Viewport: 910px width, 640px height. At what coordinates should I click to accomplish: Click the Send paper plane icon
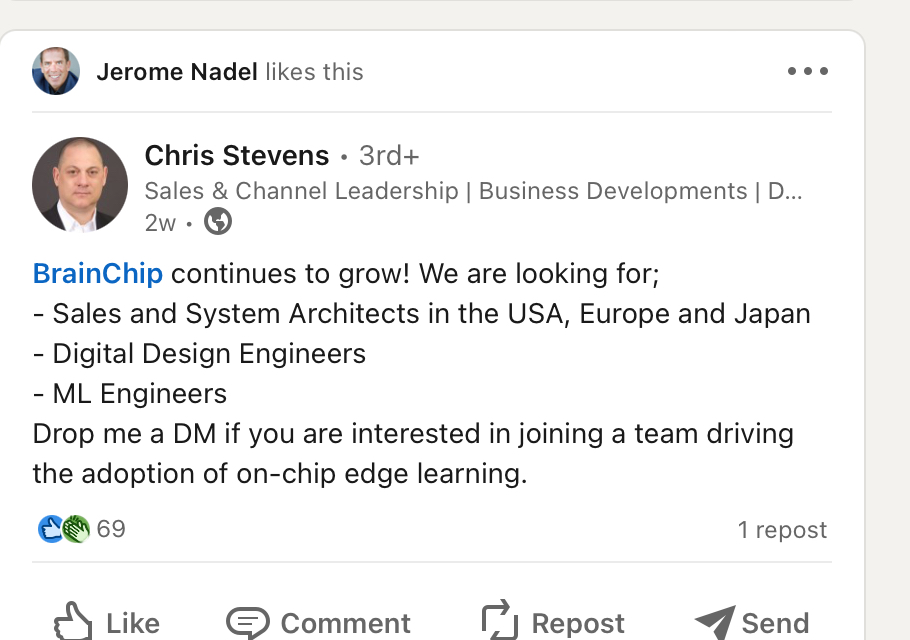[x=715, y=622]
